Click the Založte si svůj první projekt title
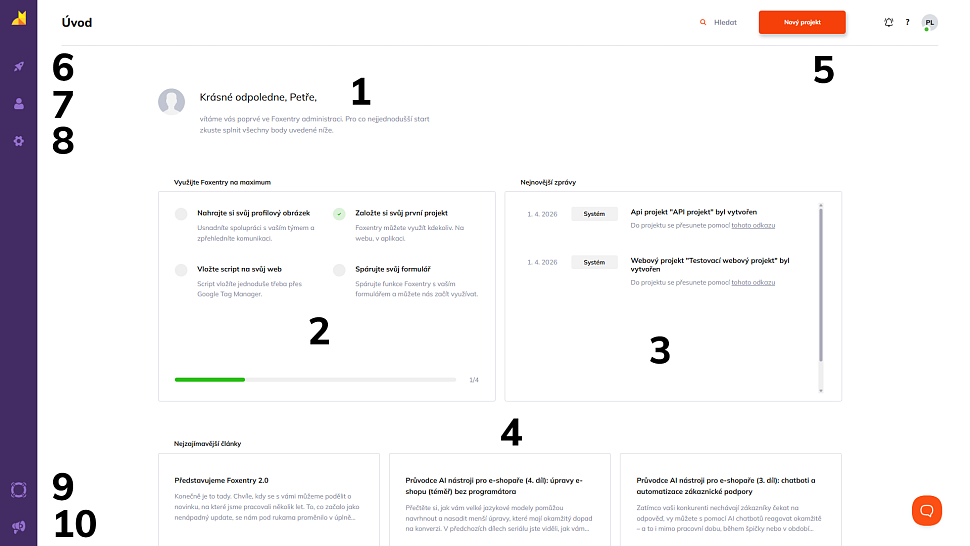Viewport: 970px width, 546px height. pyautogui.click(x=401, y=213)
